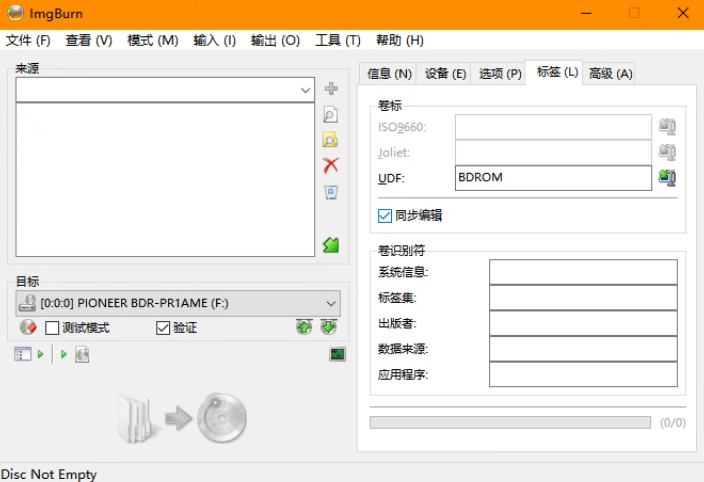Open the 文件 (F) menu

click(28, 40)
